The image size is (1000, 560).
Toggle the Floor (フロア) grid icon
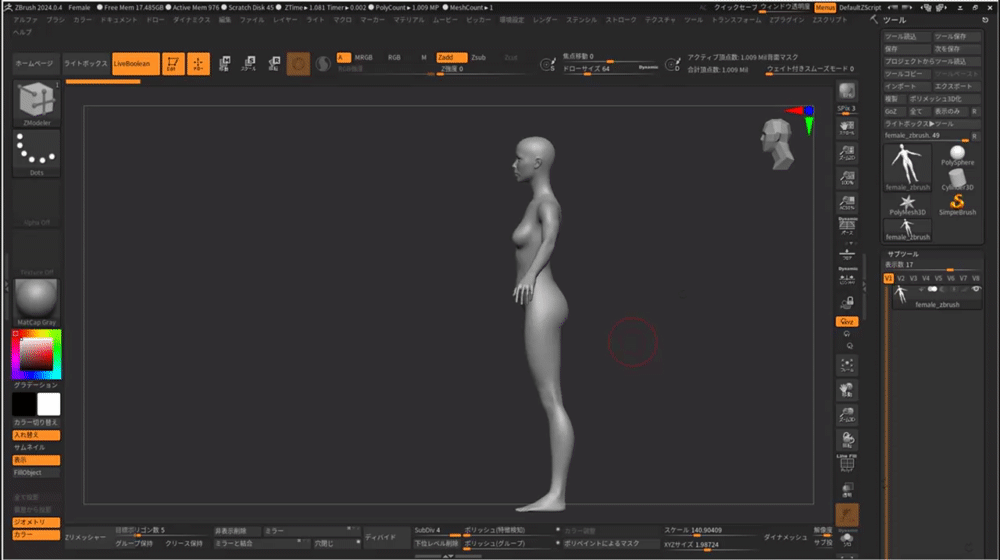point(847,254)
